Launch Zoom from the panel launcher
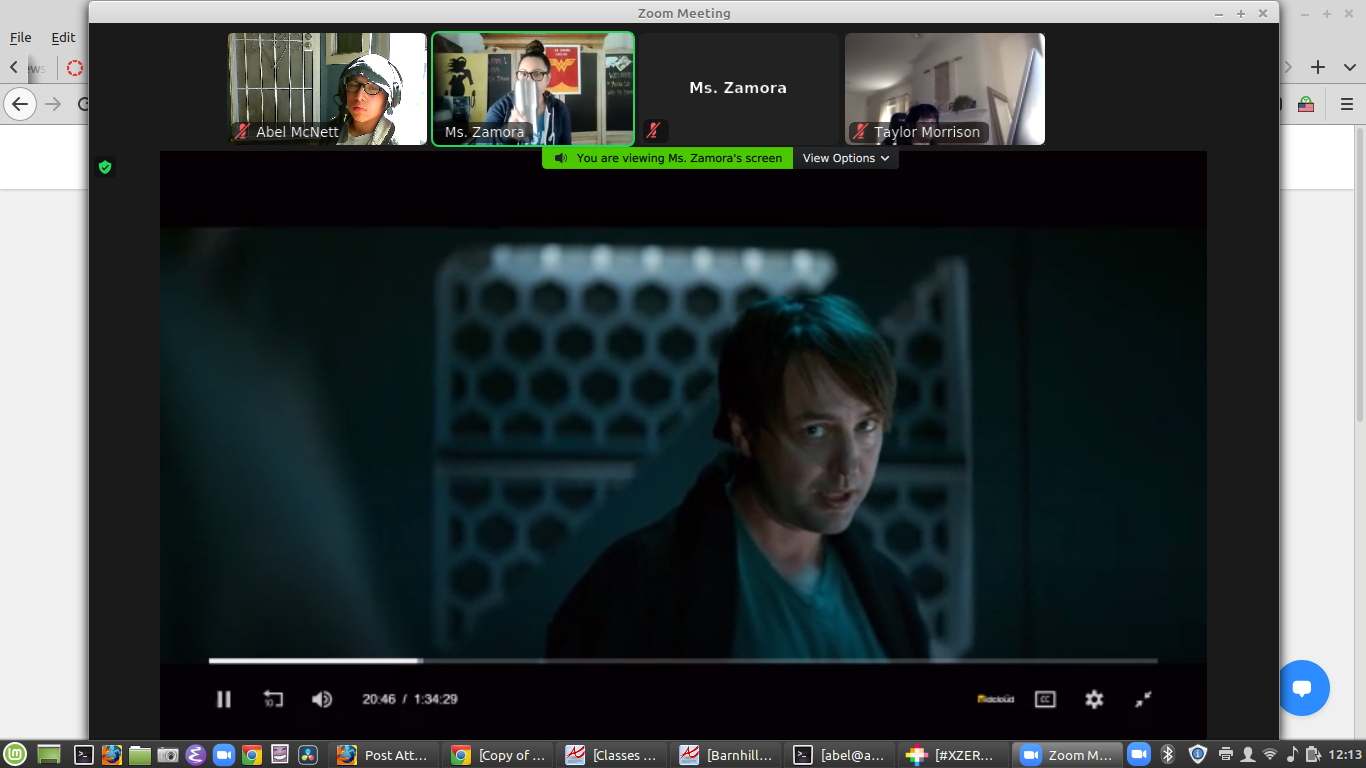This screenshot has width=1366, height=768. [x=224, y=755]
